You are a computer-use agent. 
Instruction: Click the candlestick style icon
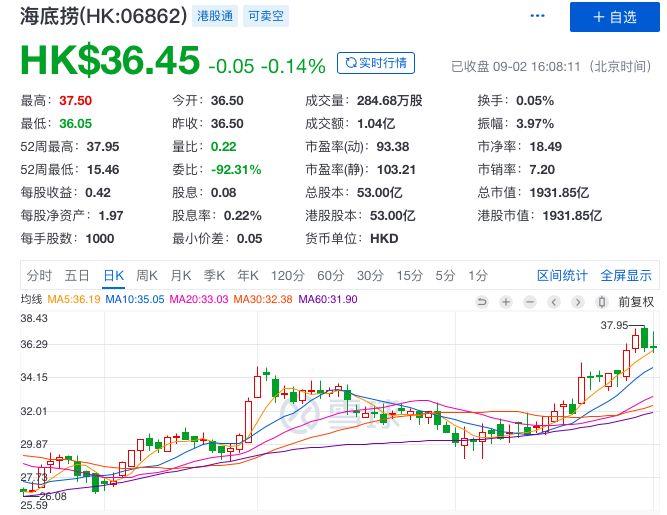601,302
